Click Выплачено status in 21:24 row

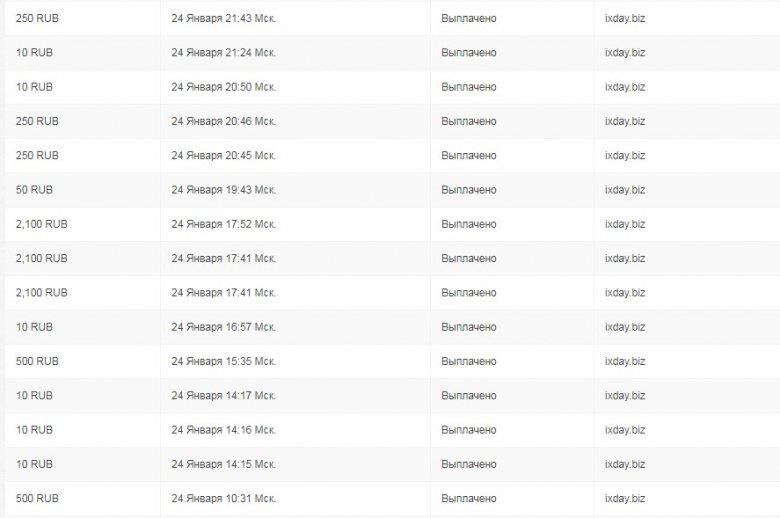(x=469, y=53)
